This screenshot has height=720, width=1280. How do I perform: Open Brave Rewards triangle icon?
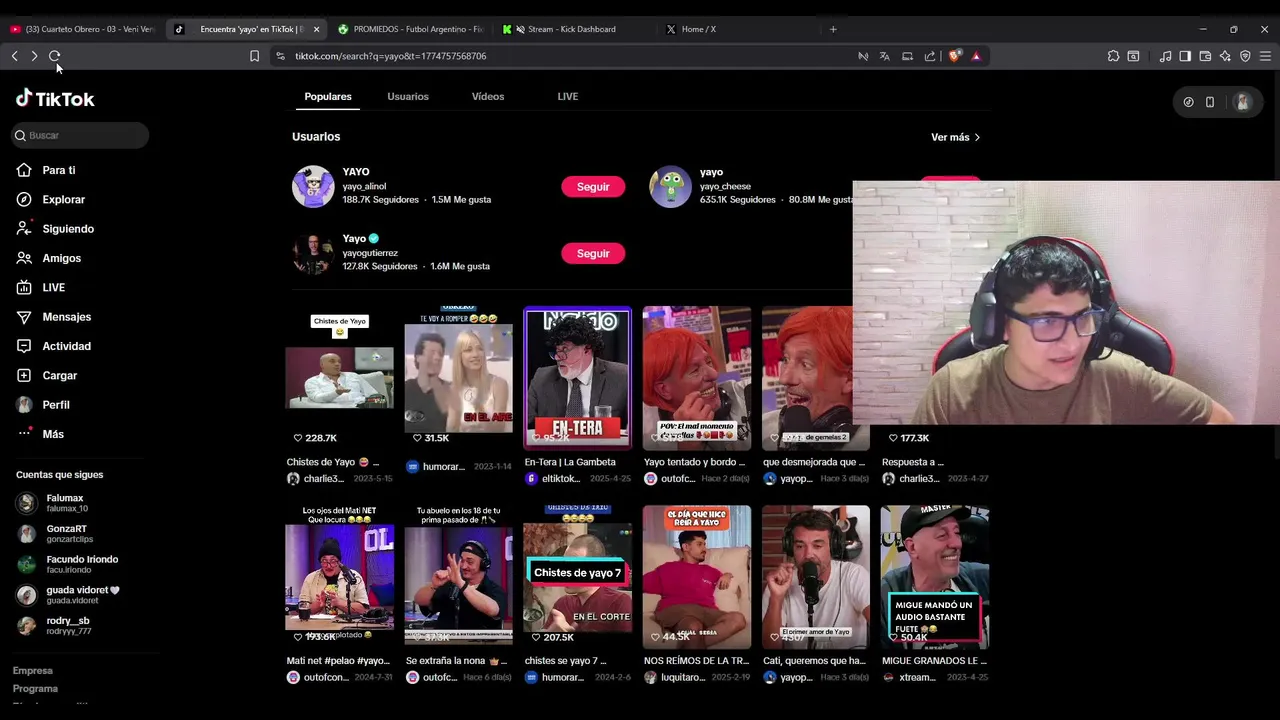(x=976, y=56)
